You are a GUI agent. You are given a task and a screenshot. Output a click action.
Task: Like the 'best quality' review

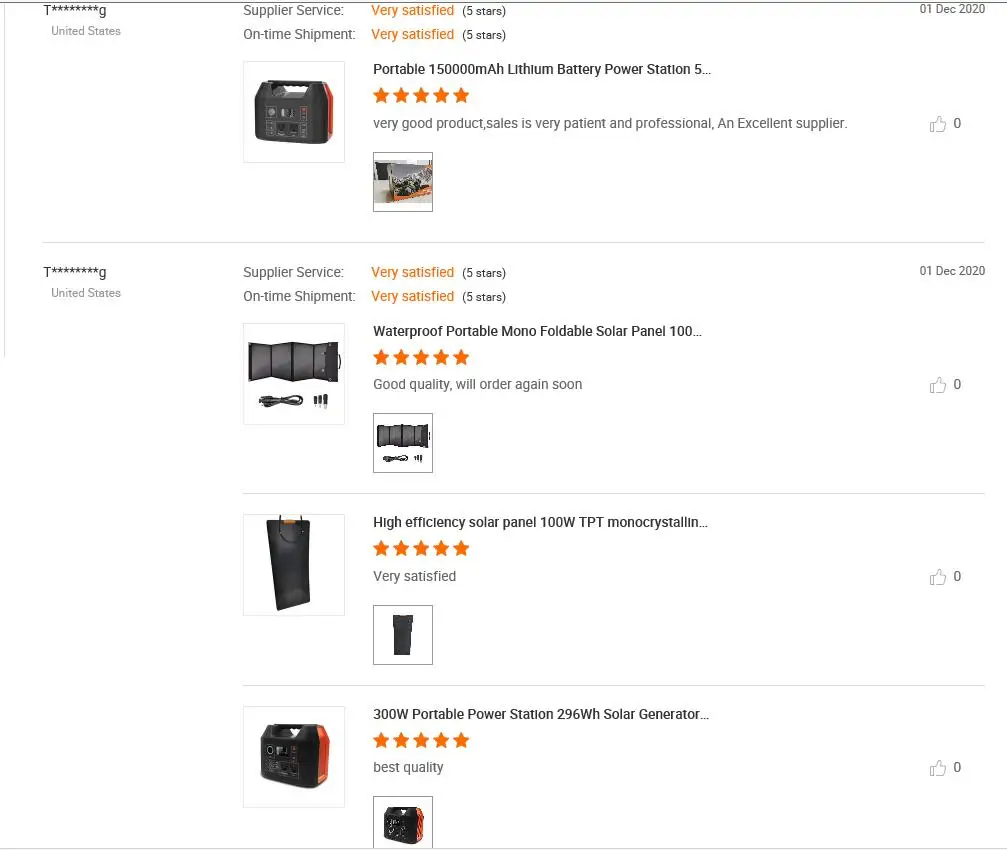pos(938,768)
